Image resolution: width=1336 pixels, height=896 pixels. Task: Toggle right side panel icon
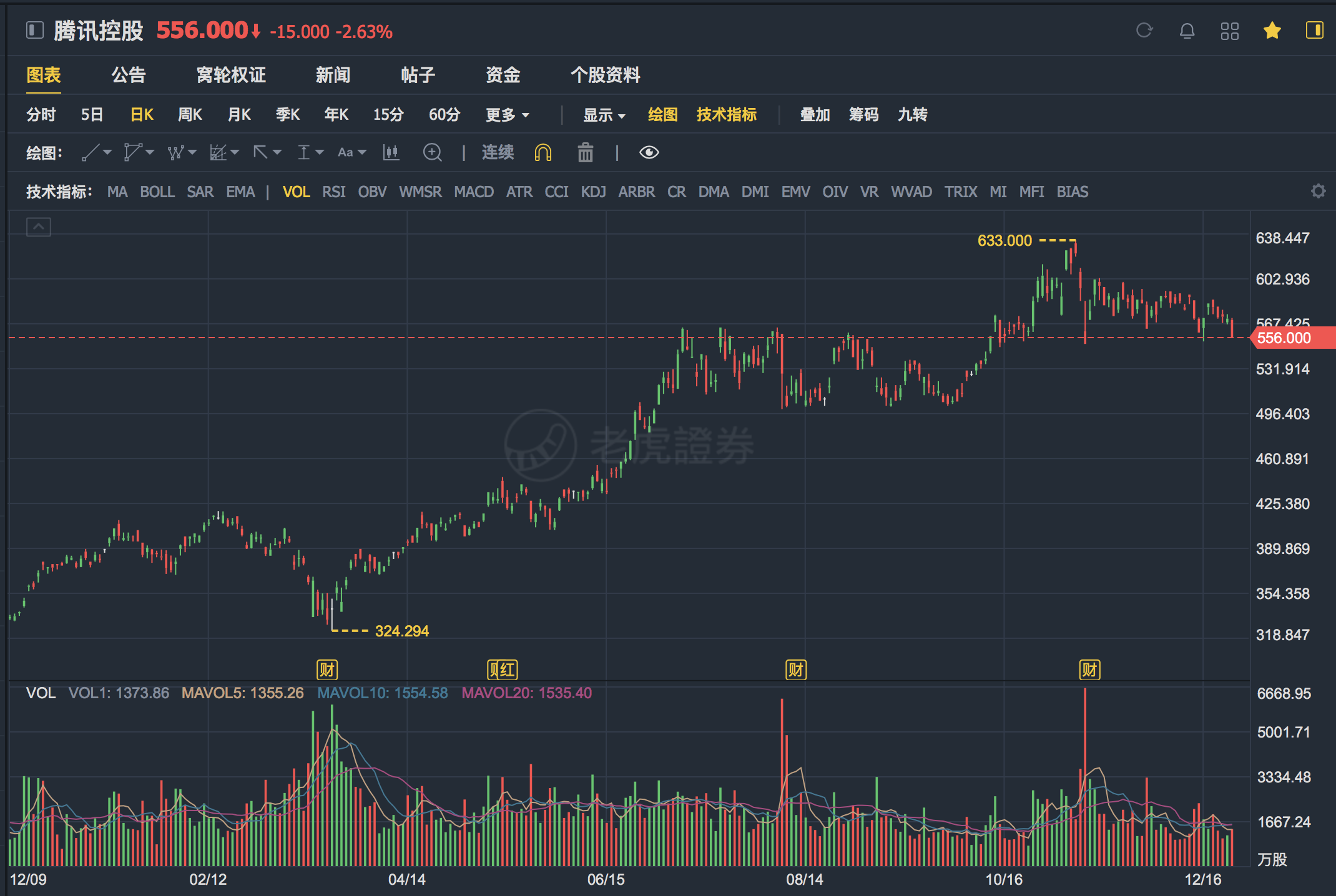(x=1314, y=30)
